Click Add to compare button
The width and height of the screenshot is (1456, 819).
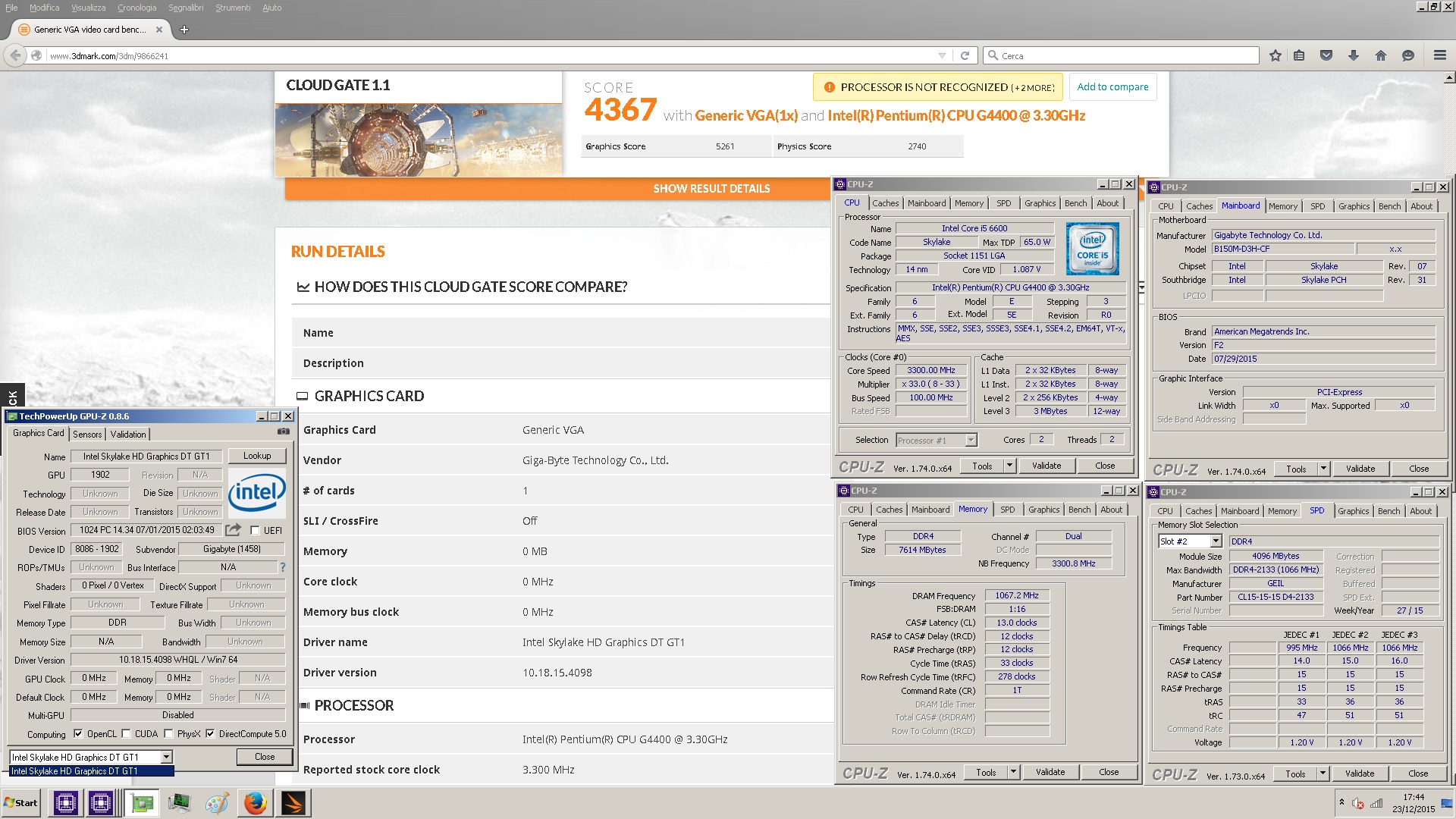[1112, 87]
